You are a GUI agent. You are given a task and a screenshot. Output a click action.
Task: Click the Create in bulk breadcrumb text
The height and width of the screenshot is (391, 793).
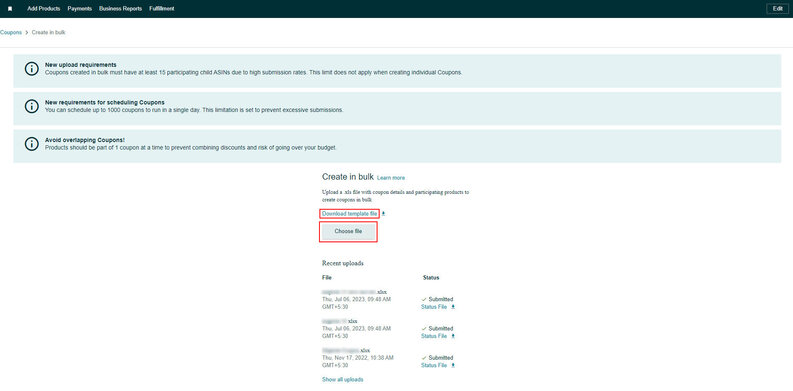pyautogui.click(x=49, y=32)
